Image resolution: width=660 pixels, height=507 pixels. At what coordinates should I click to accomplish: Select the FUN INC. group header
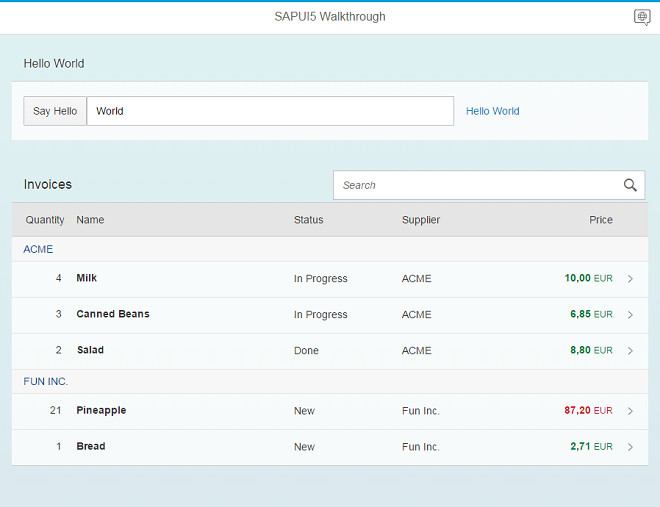[x=46, y=381]
